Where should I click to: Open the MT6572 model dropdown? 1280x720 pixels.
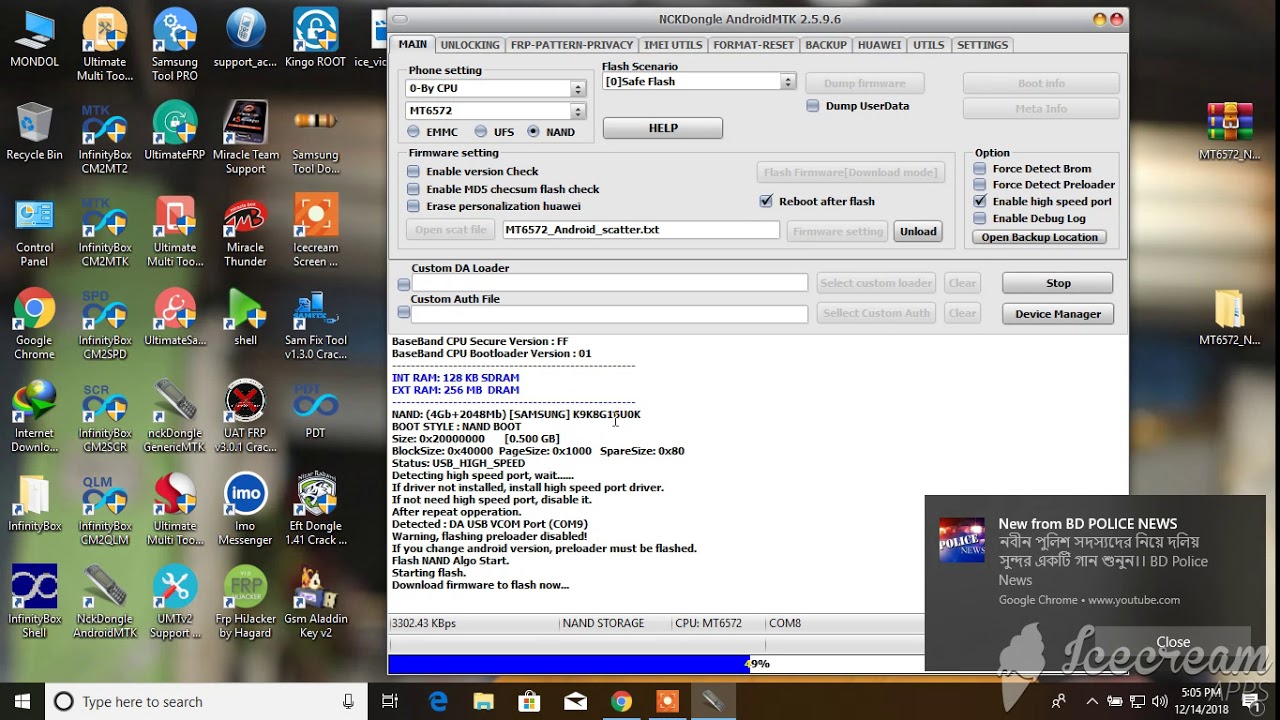pyautogui.click(x=495, y=111)
